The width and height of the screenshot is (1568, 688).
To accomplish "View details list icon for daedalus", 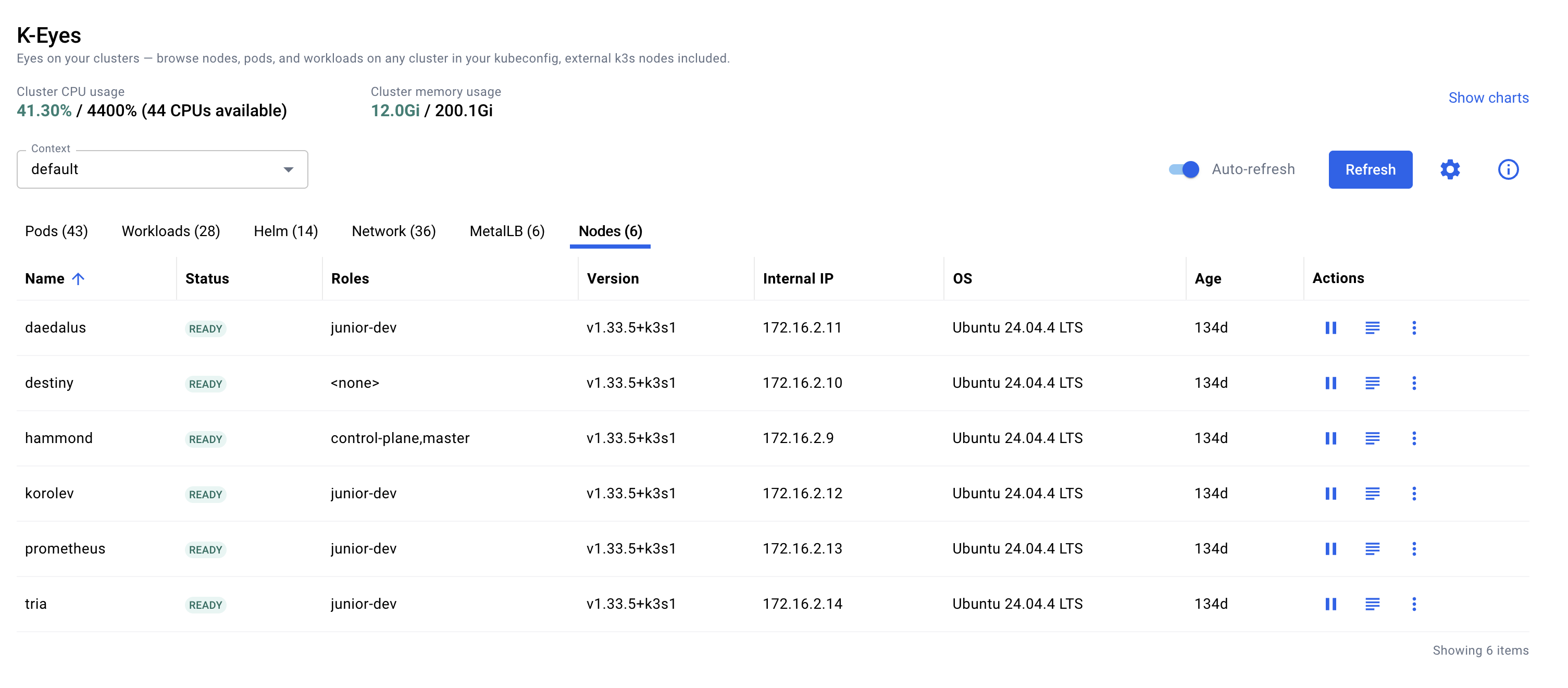I will [1372, 328].
